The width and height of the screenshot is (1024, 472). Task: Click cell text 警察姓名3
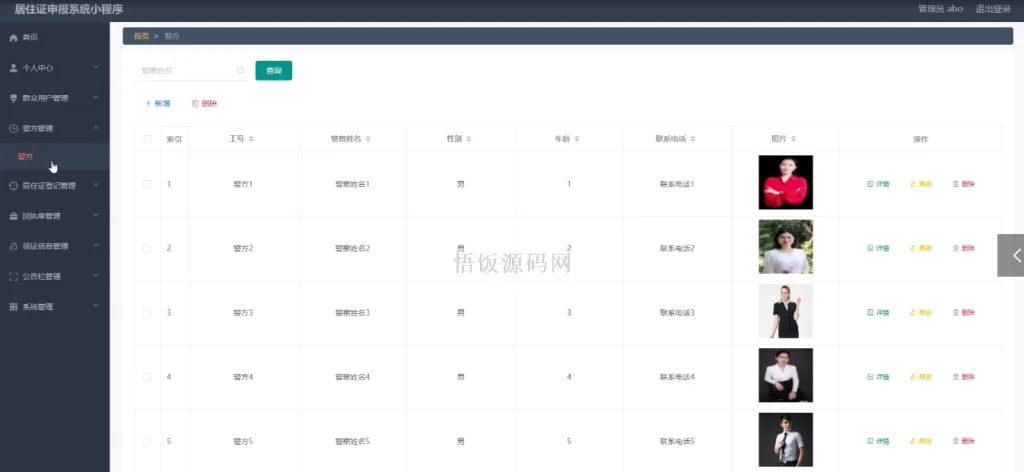pos(353,313)
